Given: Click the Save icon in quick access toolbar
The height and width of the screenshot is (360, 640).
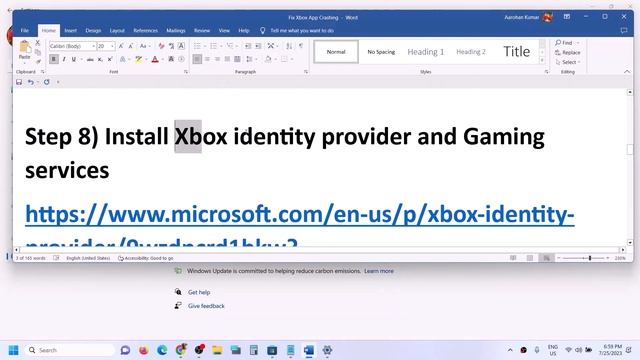Looking at the screenshot, I should pos(19,82).
